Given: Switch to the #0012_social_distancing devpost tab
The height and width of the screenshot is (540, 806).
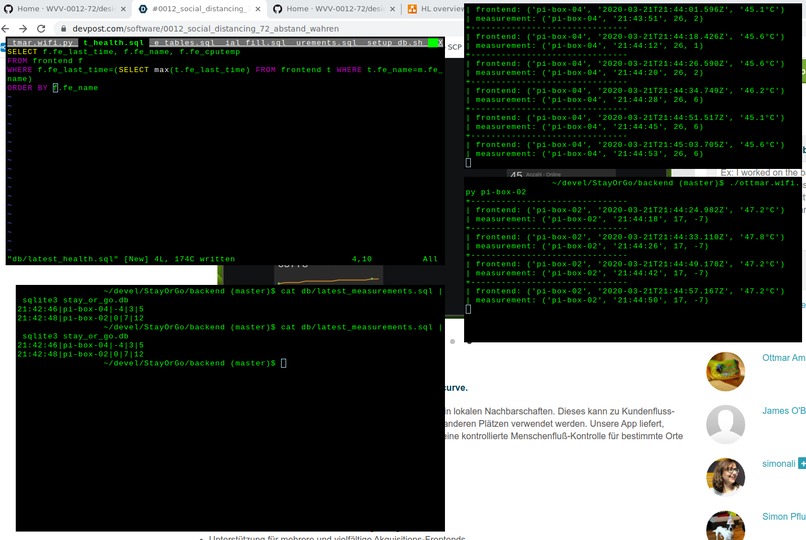Looking at the screenshot, I should [199, 9].
